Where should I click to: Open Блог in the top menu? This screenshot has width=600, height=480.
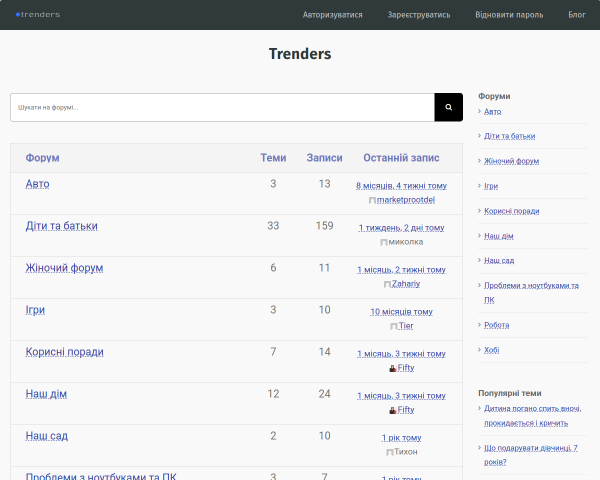[x=577, y=15]
